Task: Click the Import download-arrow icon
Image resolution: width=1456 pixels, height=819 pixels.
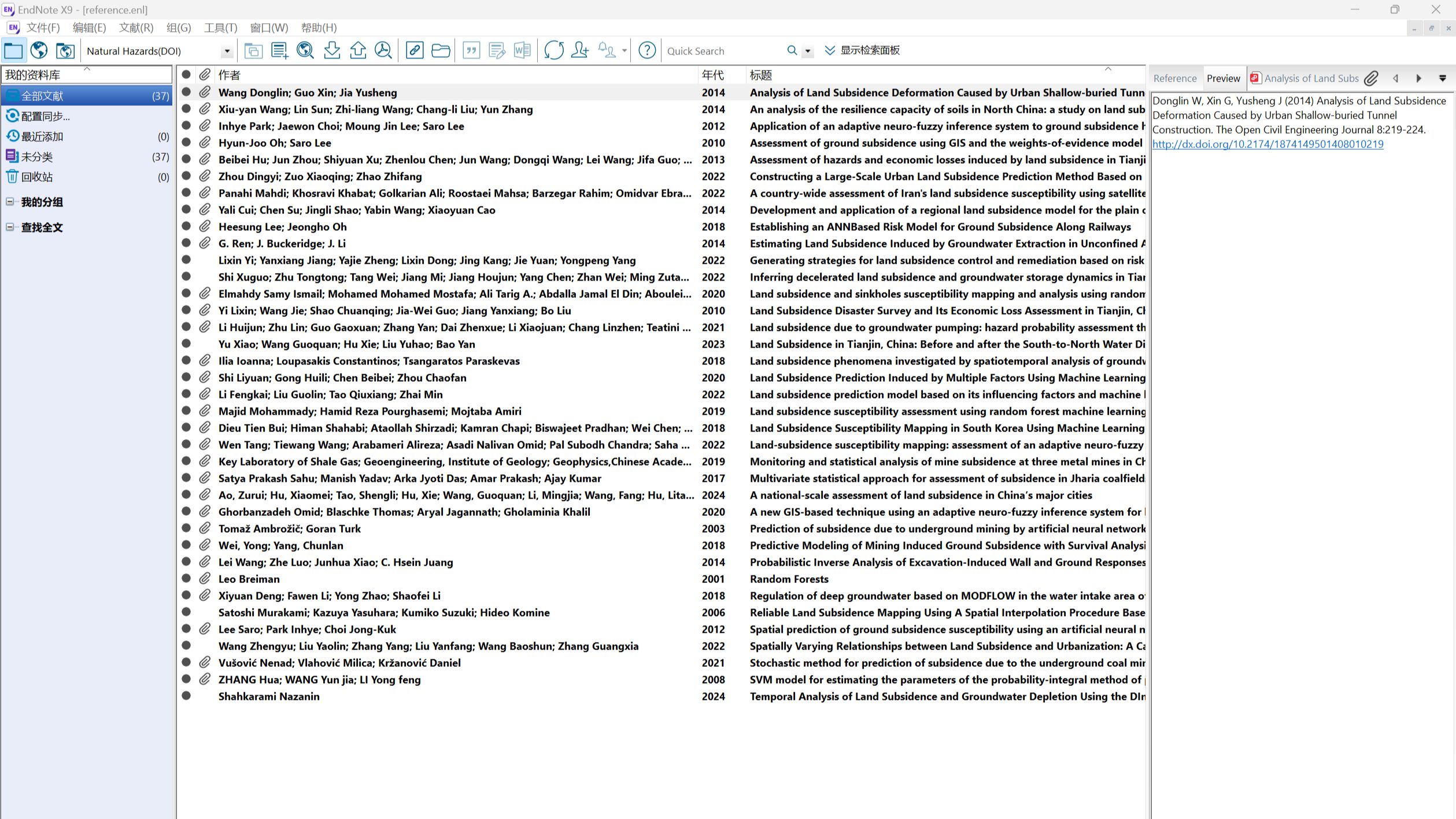Action: click(332, 51)
